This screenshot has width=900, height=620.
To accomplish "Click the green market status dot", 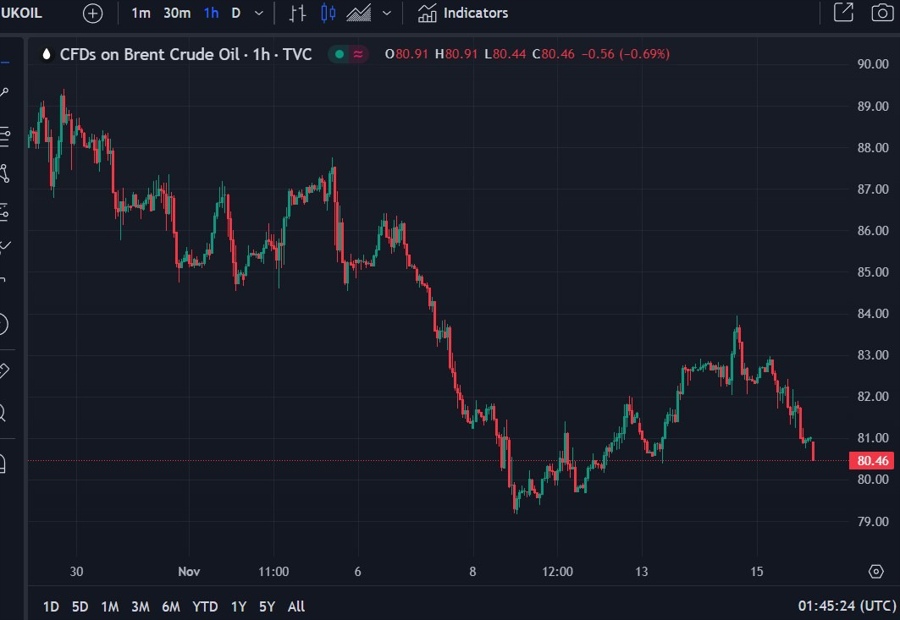I will coord(339,55).
